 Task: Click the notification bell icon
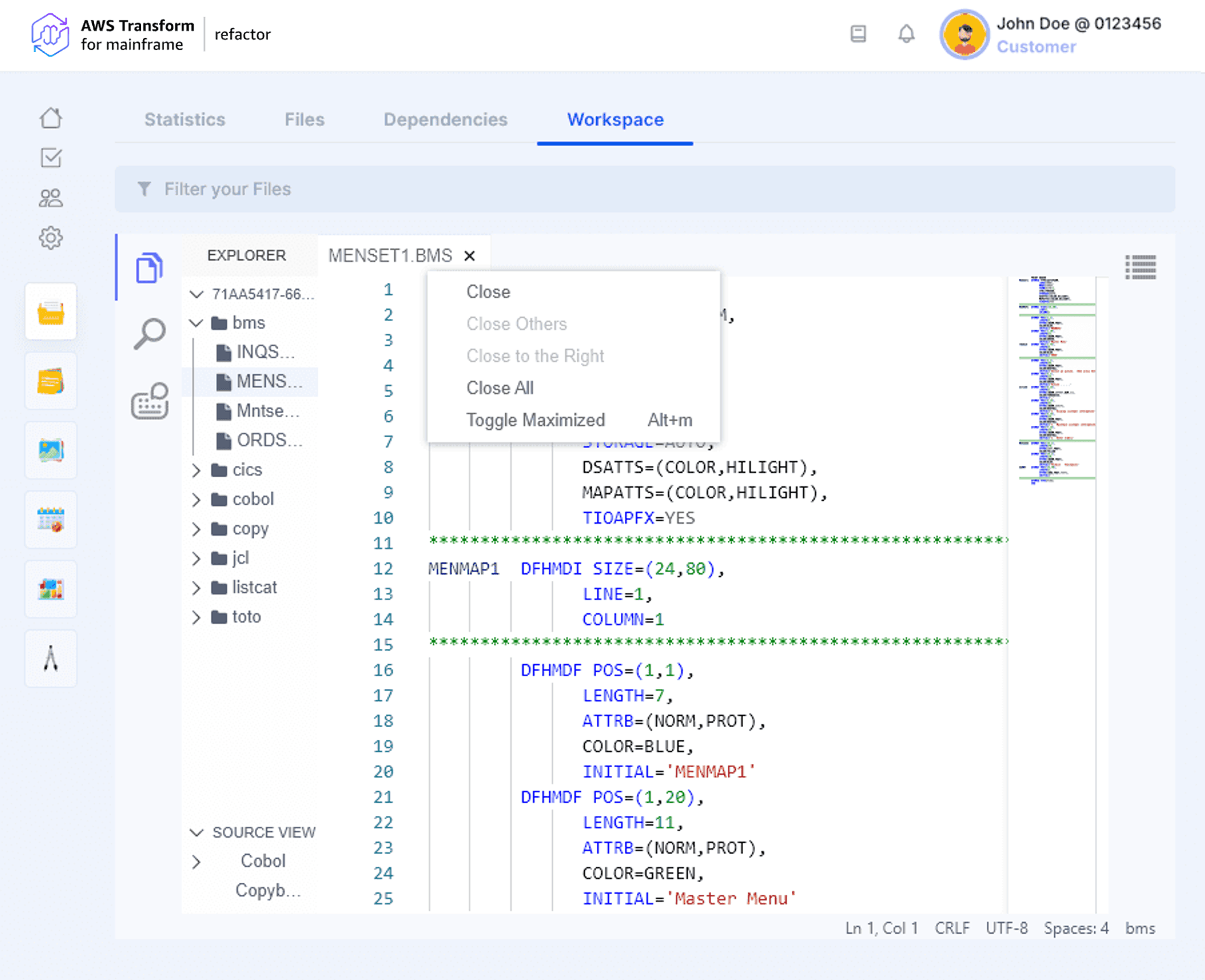click(906, 34)
